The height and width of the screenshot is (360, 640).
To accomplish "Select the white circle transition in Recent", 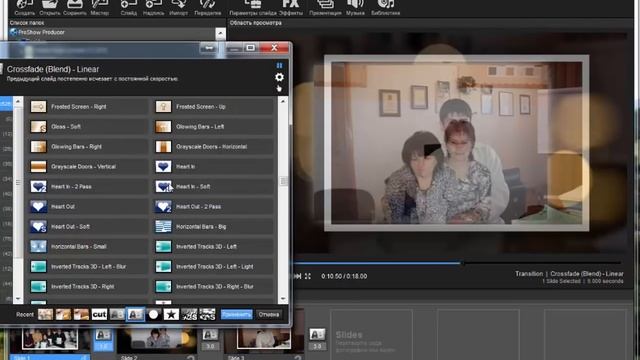I will [153, 314].
